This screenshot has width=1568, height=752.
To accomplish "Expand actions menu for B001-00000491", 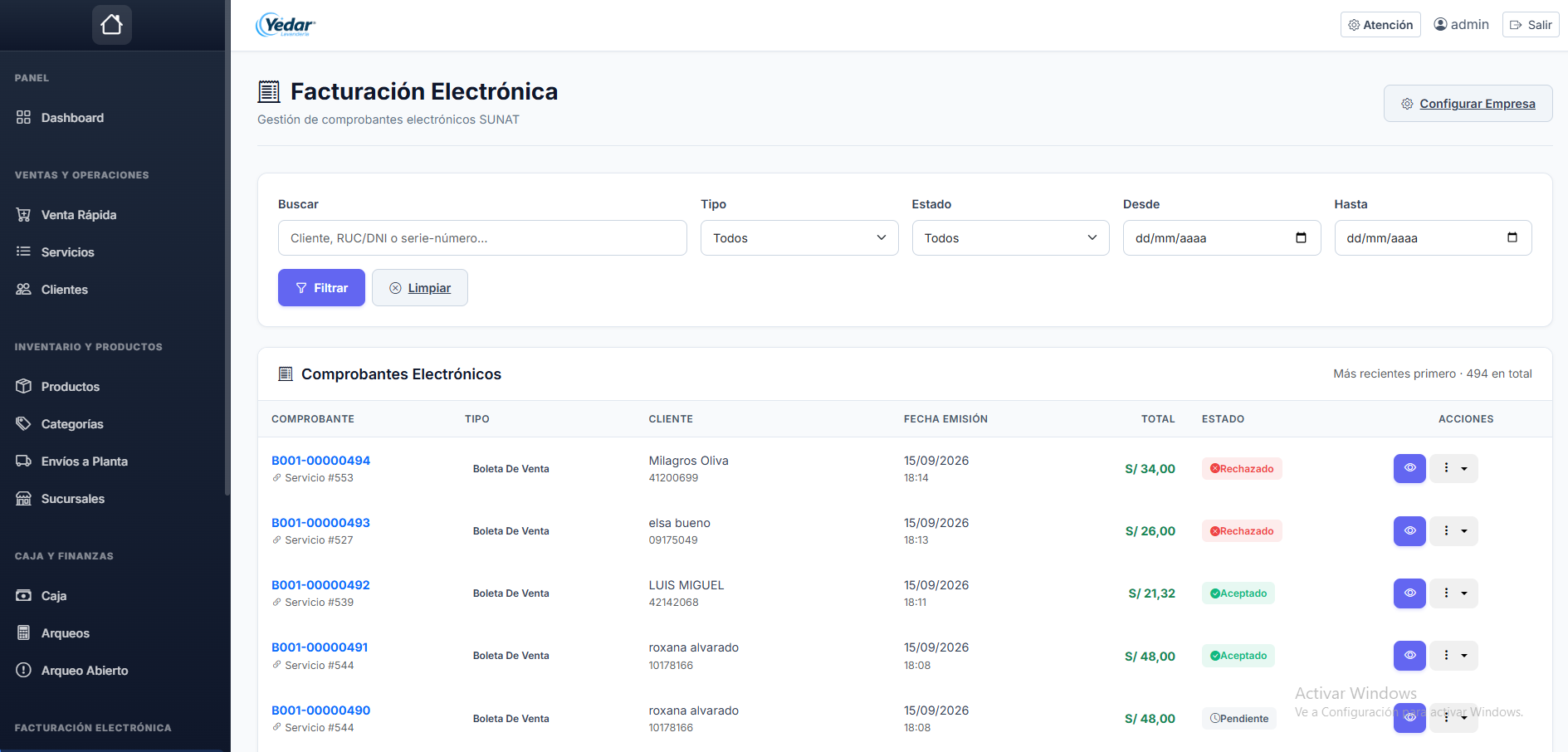I will point(1454,655).
